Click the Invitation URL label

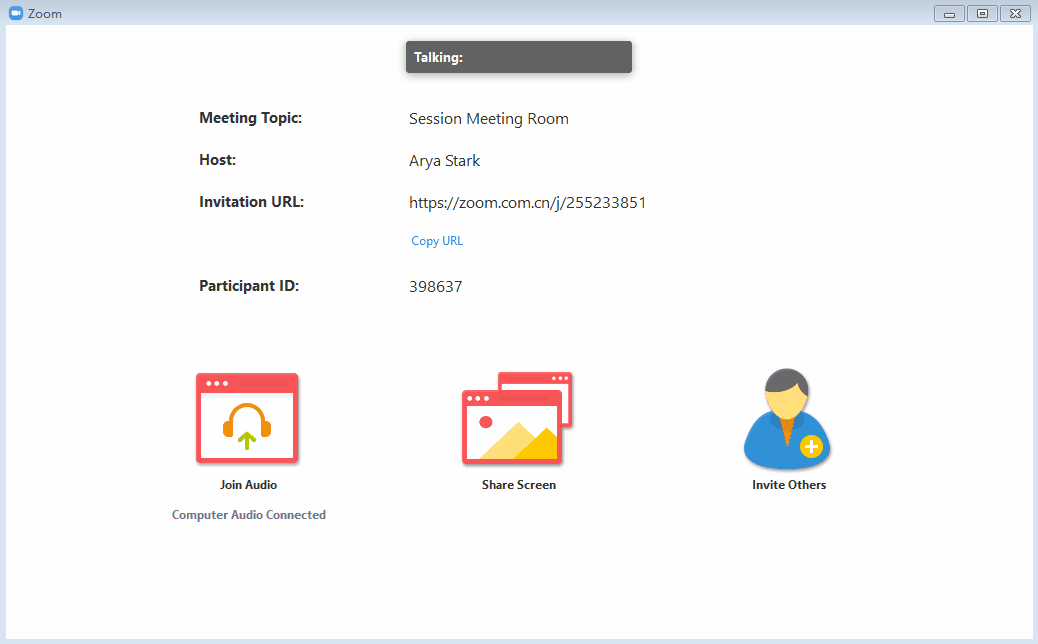tap(252, 202)
